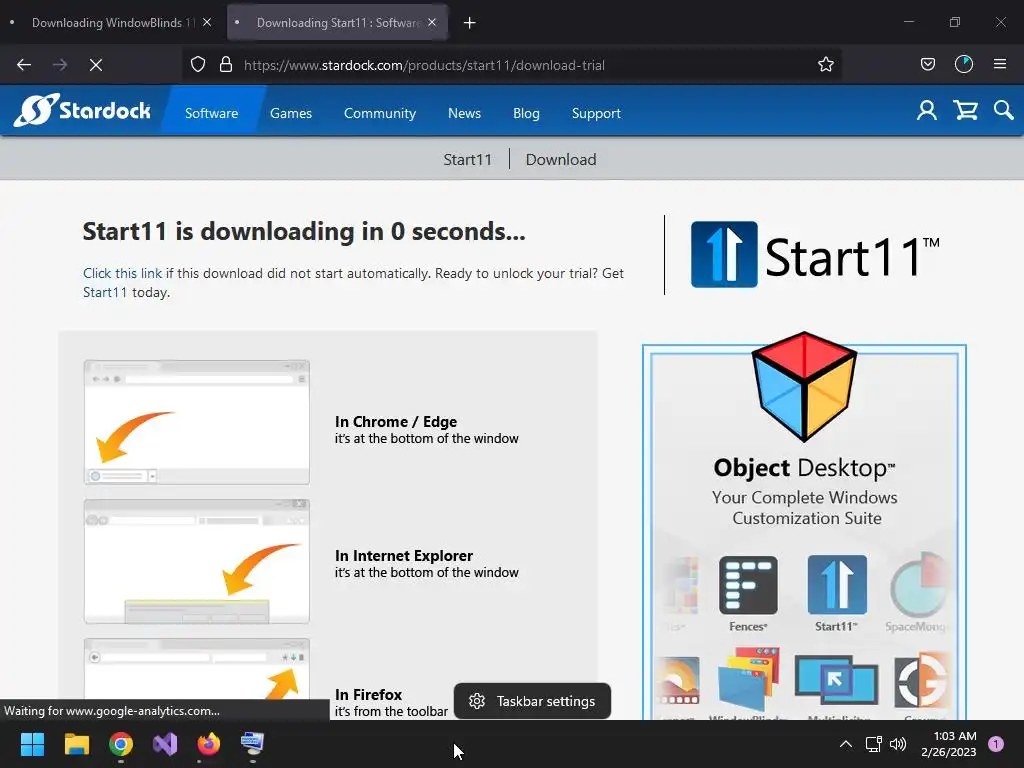
Task: Open the Games menu
Action: tap(291, 113)
